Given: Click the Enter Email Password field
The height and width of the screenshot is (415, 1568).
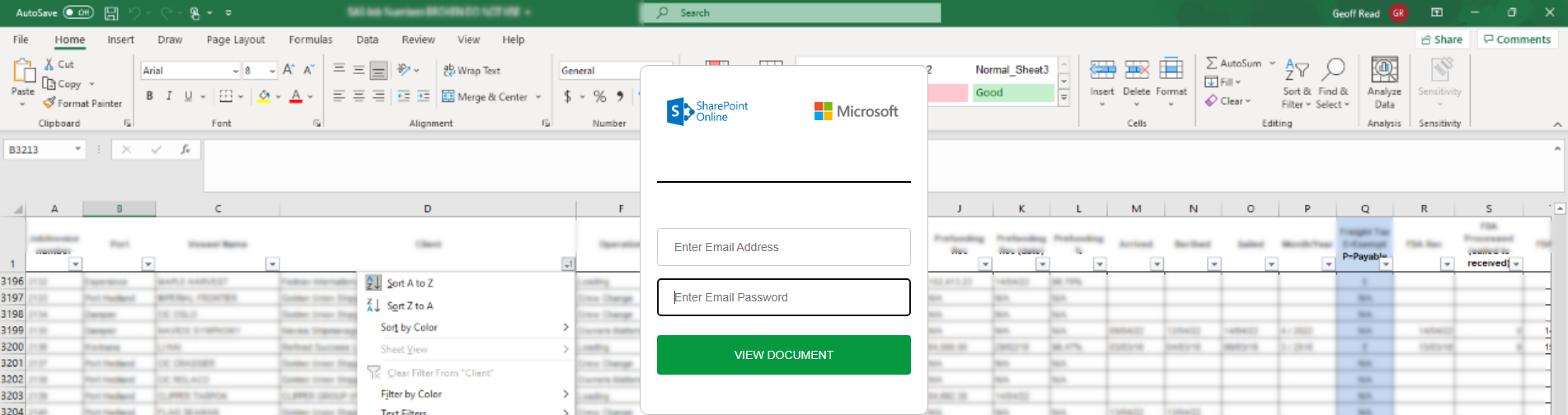Looking at the screenshot, I should (783, 297).
